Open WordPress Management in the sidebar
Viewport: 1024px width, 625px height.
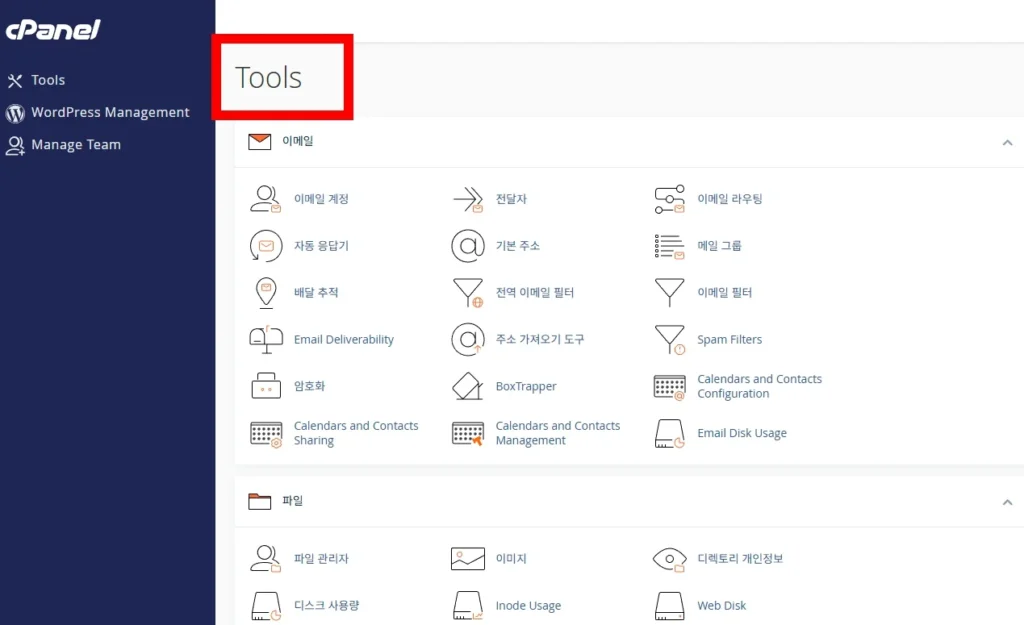pos(110,112)
